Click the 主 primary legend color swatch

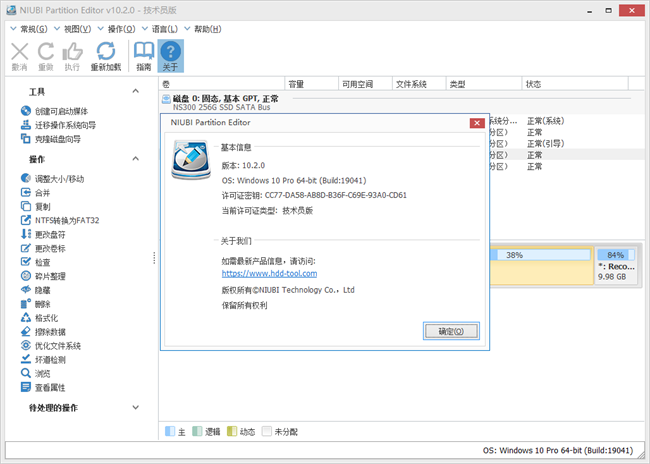(170, 431)
